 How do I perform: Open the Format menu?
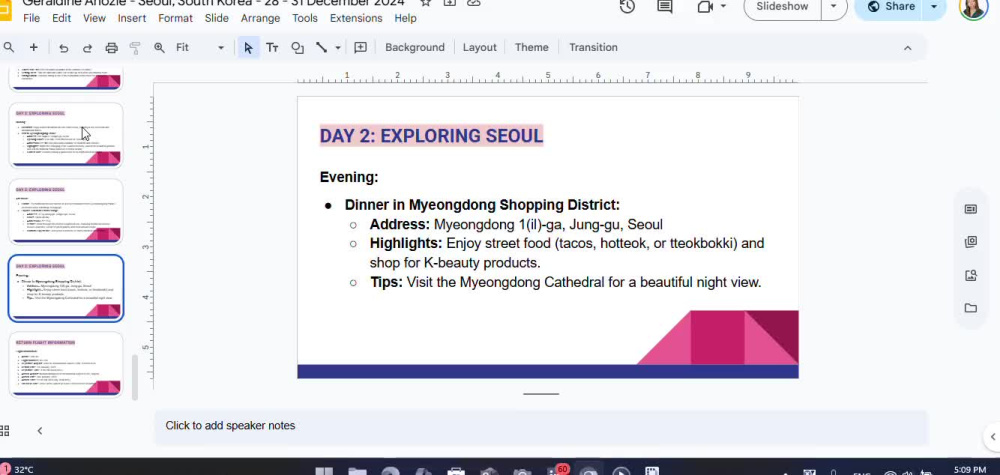175,18
